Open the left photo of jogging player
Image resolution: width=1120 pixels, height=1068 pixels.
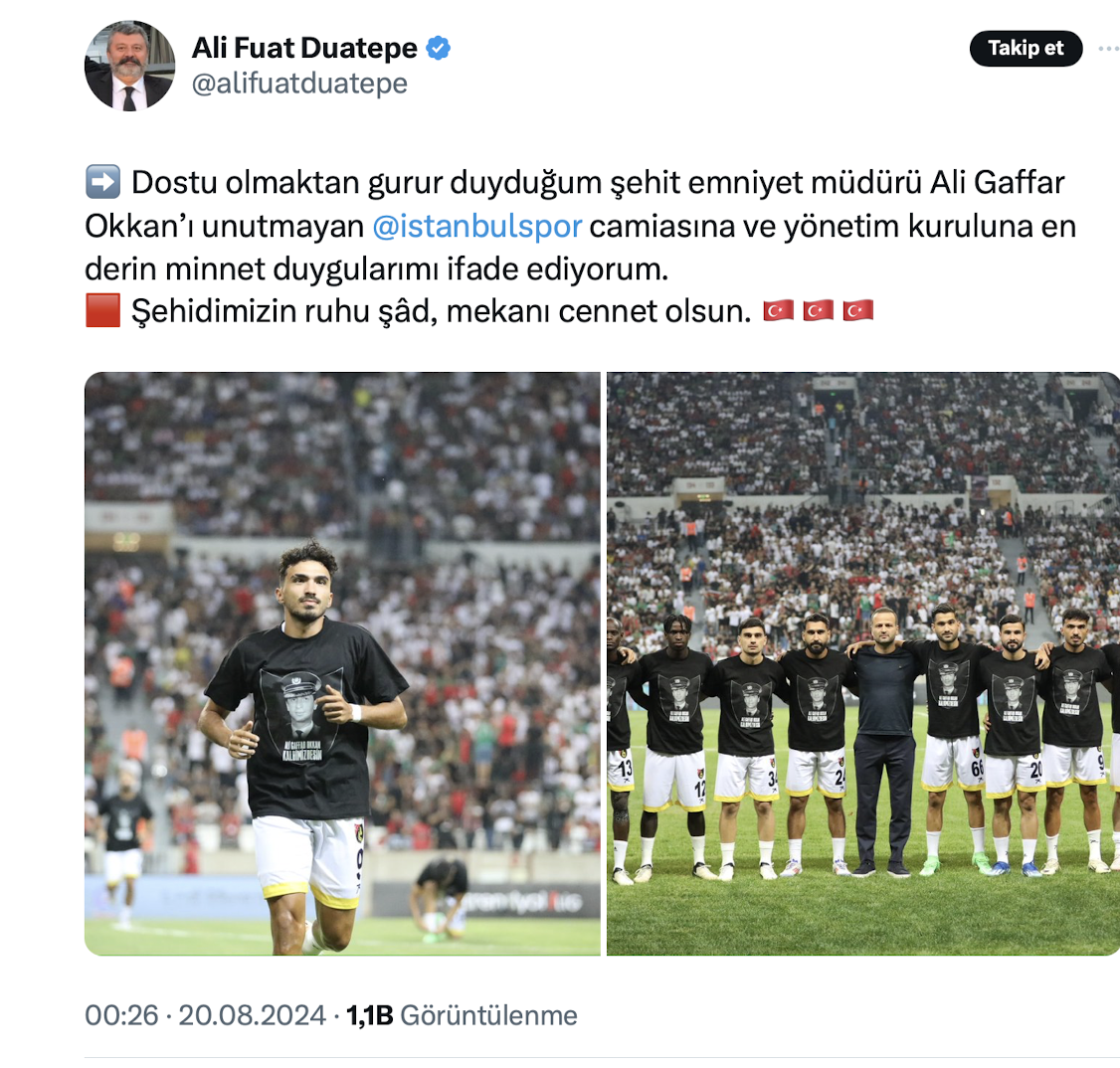pyautogui.click(x=342, y=663)
